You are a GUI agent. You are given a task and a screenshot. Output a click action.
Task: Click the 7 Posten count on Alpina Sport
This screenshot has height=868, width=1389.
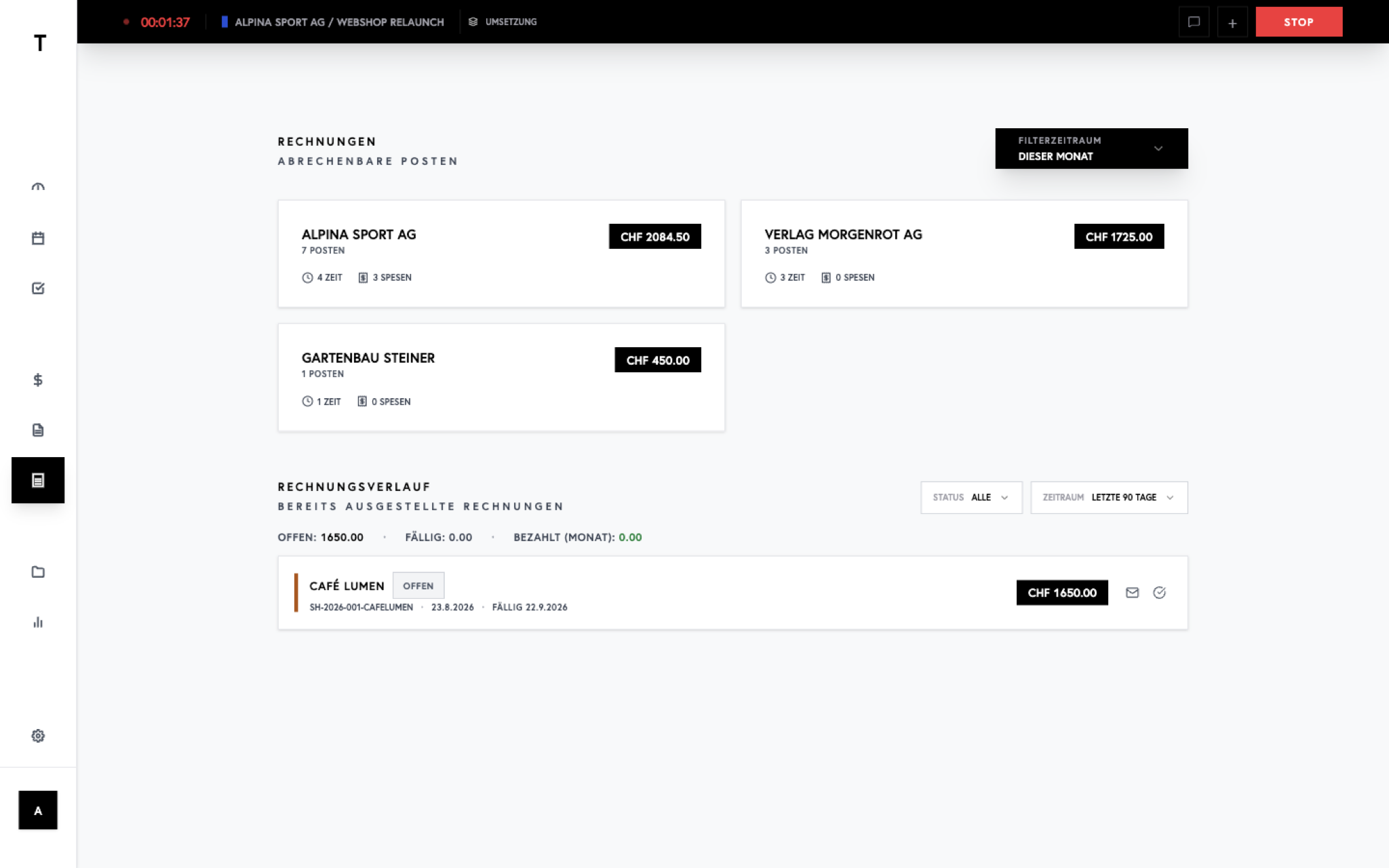click(x=323, y=251)
